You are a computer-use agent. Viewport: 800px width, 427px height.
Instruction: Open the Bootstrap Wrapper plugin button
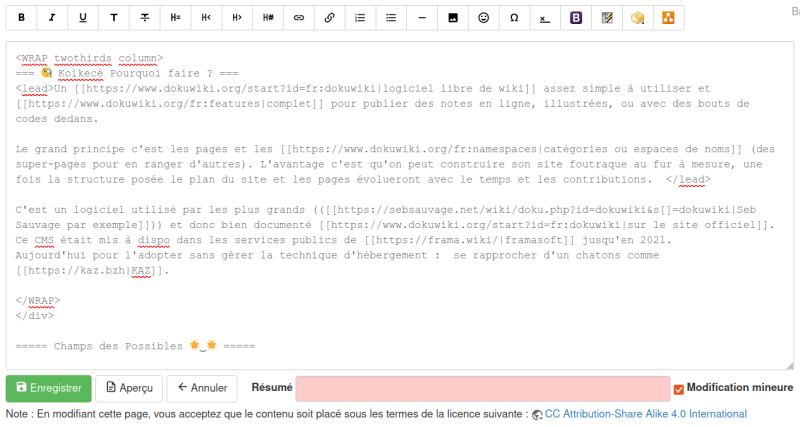pos(576,18)
